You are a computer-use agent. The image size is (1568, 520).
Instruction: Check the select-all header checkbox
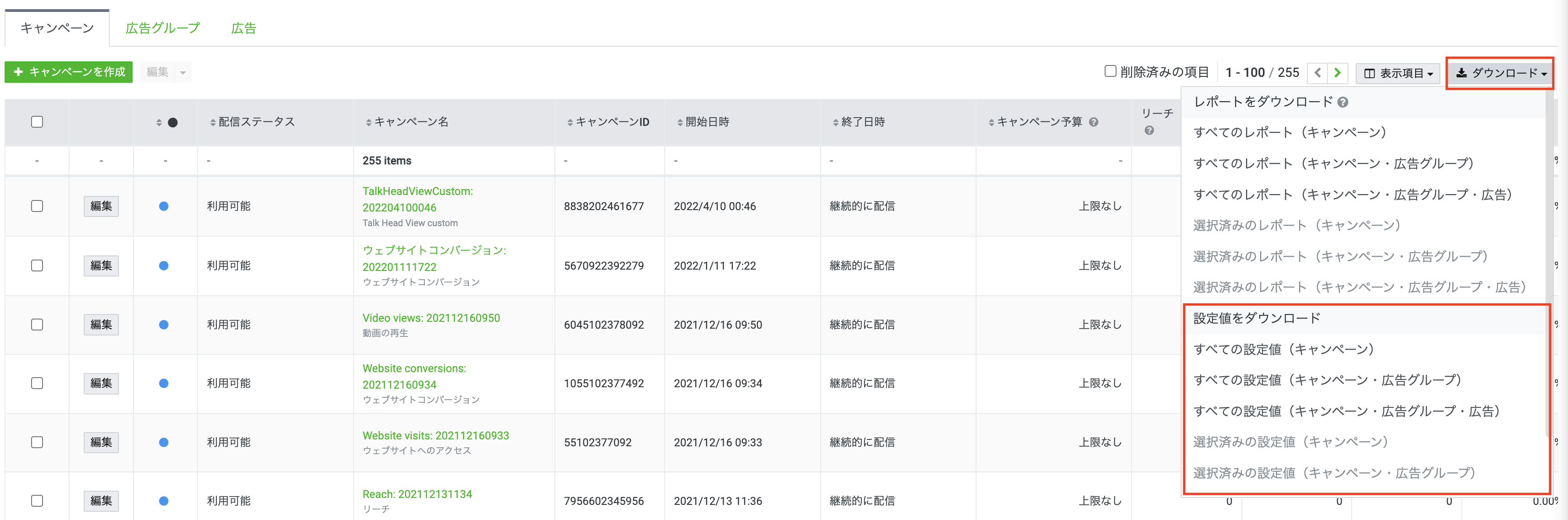point(37,122)
